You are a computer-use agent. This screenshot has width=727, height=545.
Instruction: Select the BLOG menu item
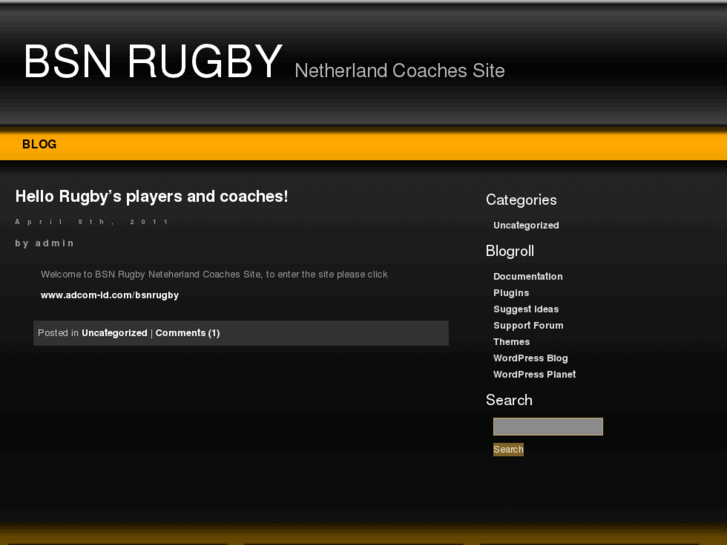[x=39, y=144]
